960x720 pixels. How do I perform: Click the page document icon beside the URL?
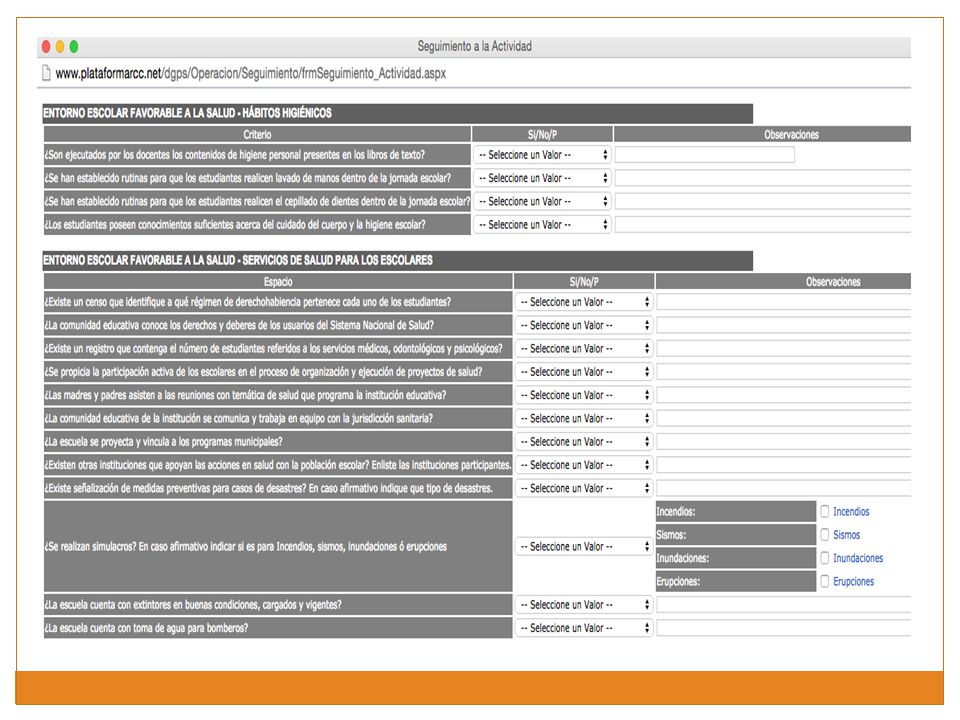click(x=46, y=73)
